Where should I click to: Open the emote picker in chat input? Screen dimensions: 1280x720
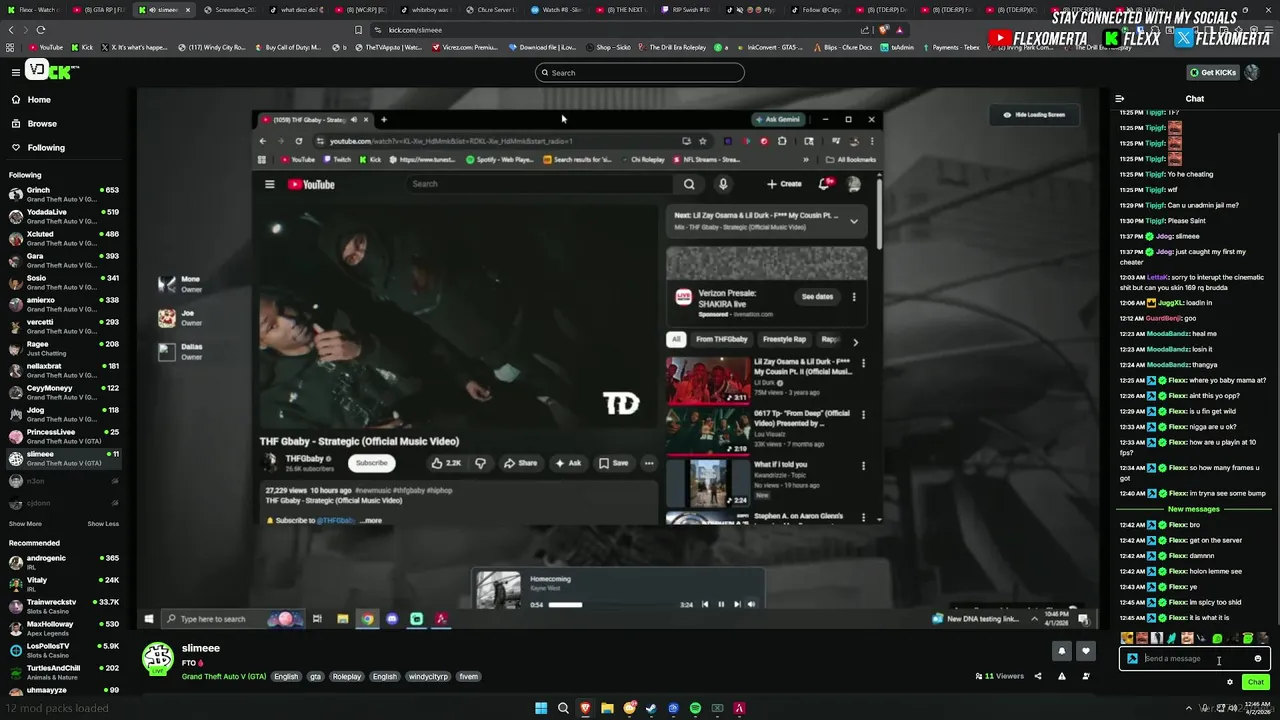tap(1258, 659)
